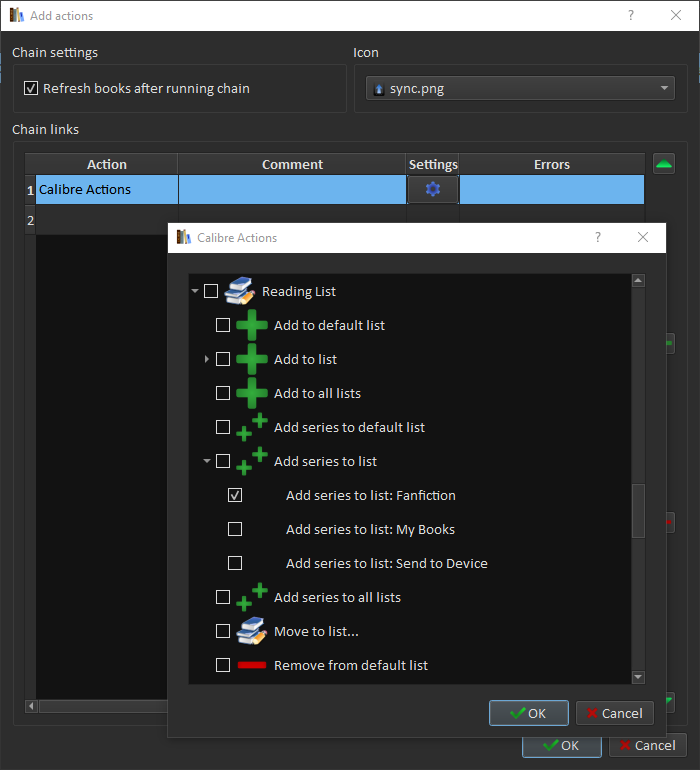Toggle Refresh books after running chain checkbox
The image size is (700, 770).
[31, 88]
